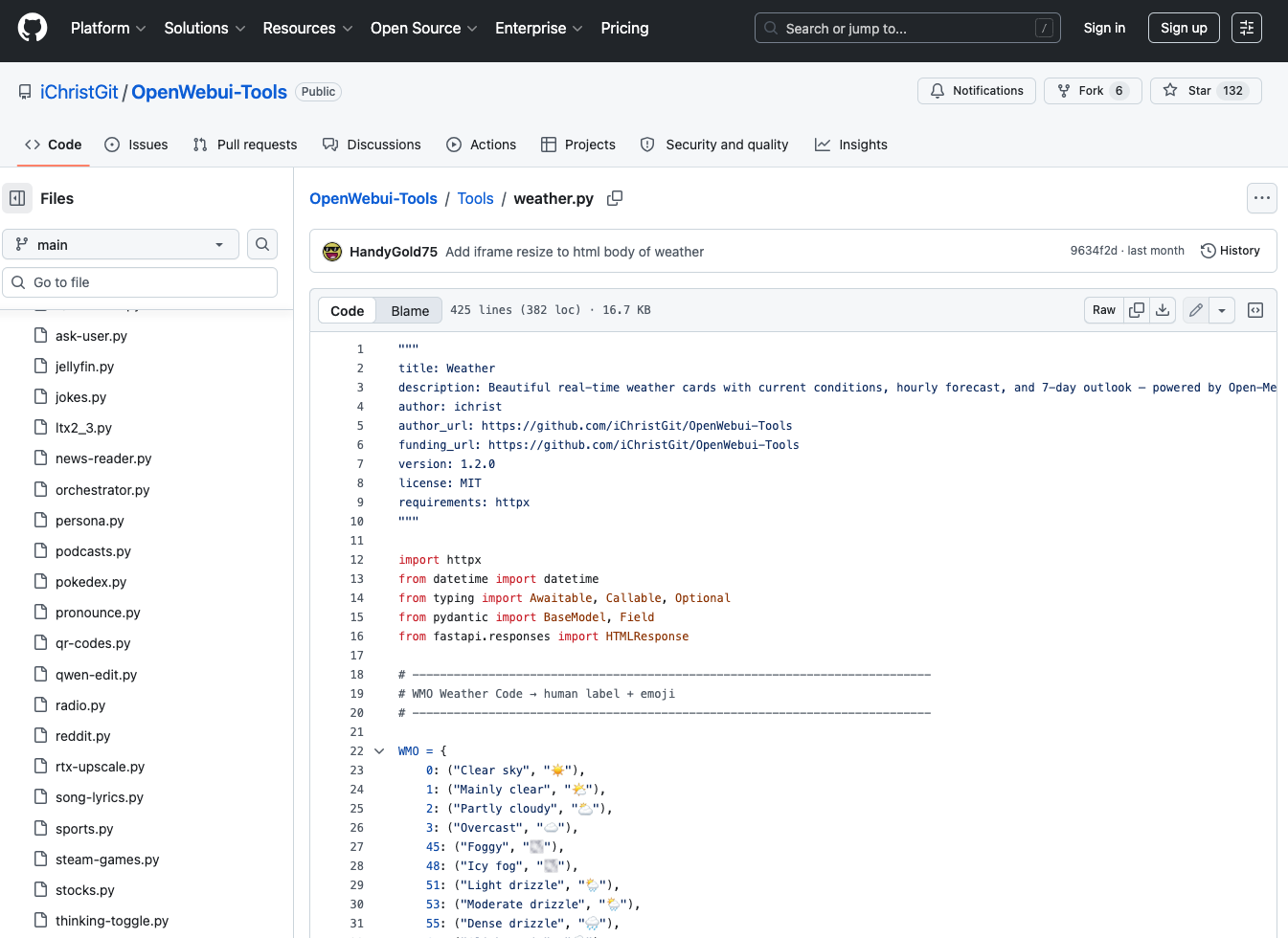Screen dimensions: 1288x938
Task: Click the notifications bell icon
Action: pyautogui.click(x=938, y=91)
